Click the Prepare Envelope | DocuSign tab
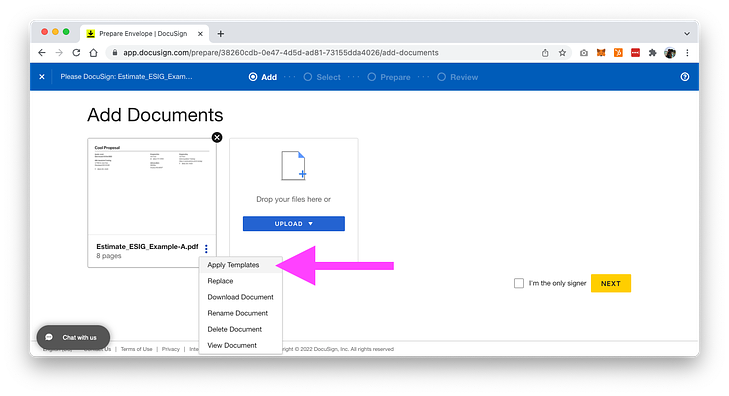 pos(144,33)
